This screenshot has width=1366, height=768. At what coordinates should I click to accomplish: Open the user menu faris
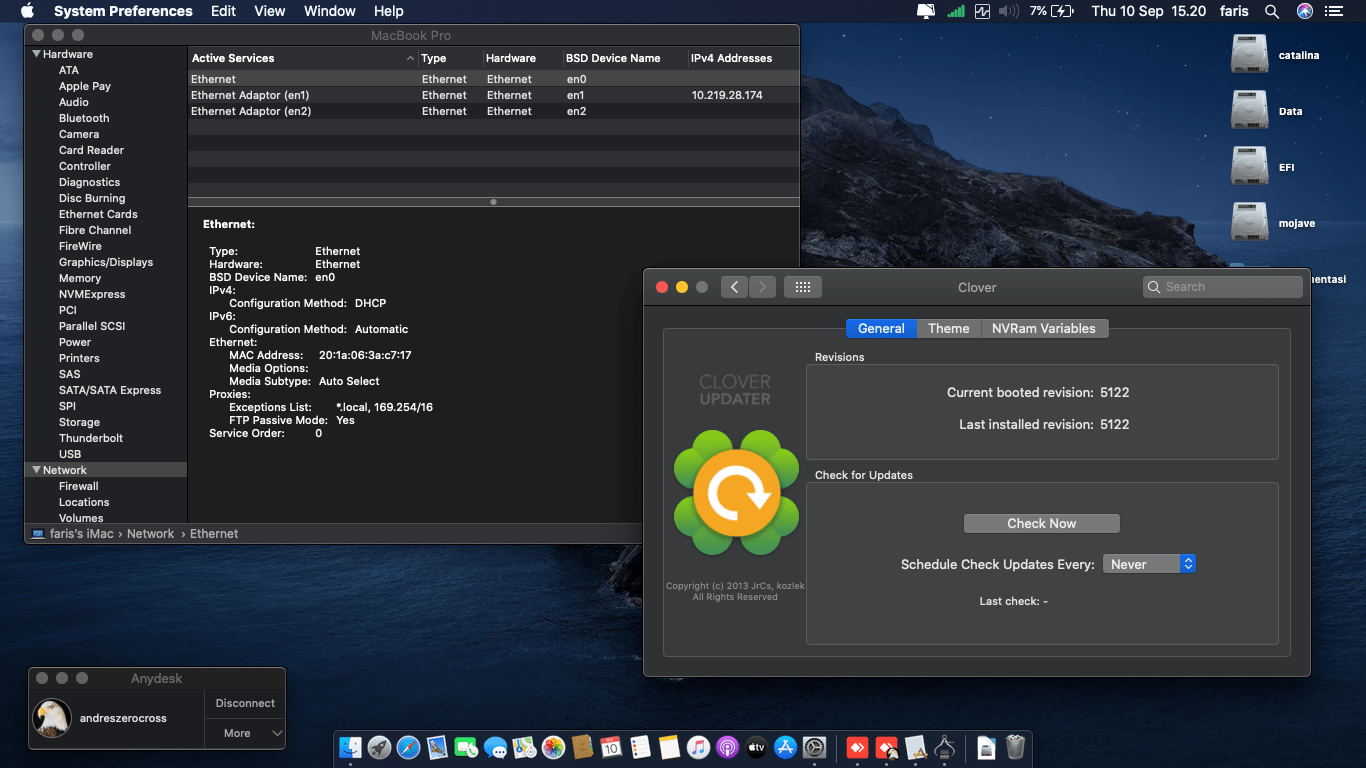(x=1234, y=11)
